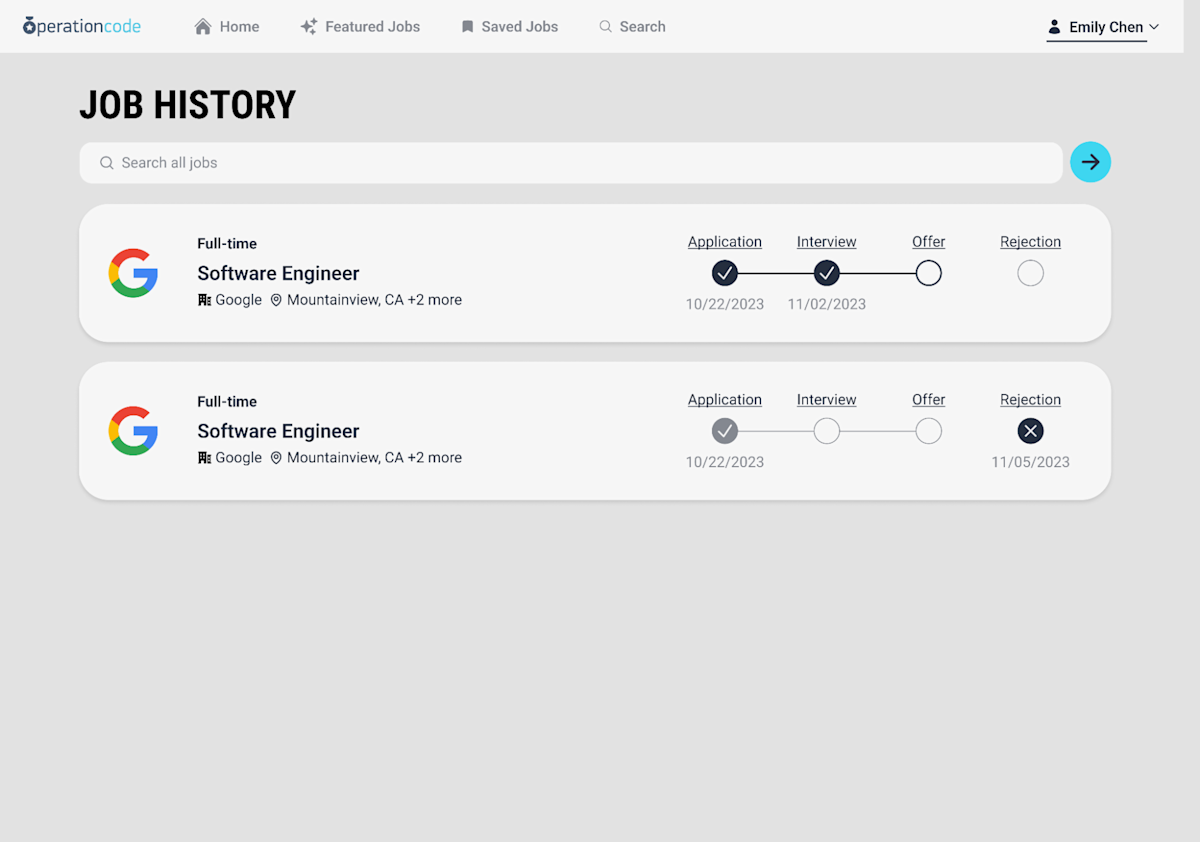Go to Featured Jobs

click(360, 27)
